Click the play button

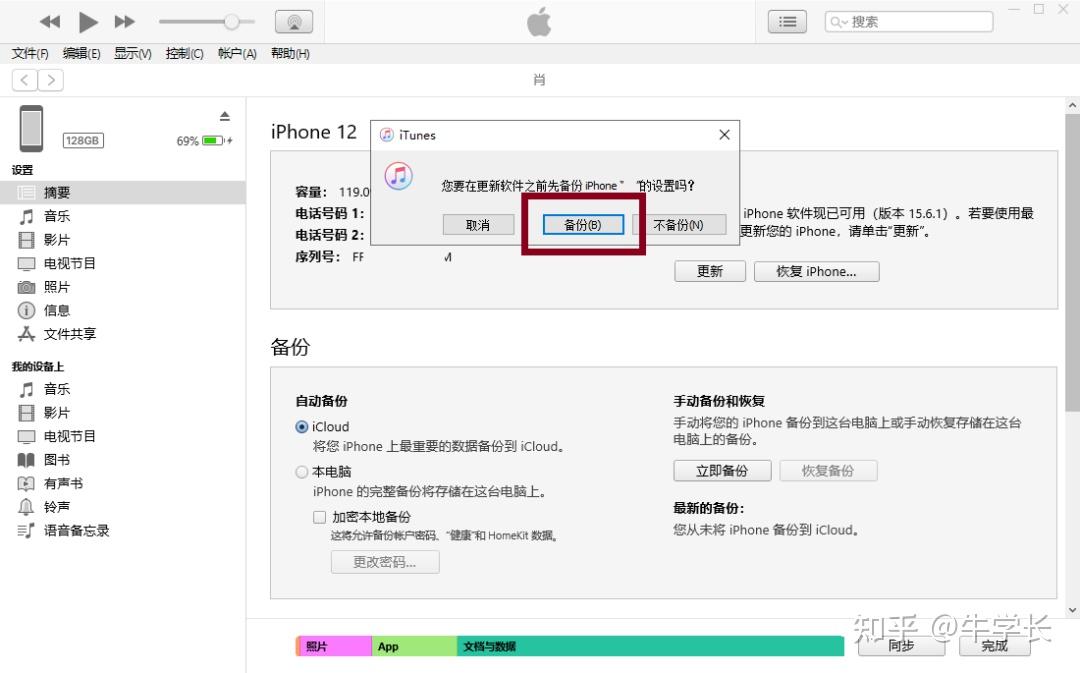point(87,22)
